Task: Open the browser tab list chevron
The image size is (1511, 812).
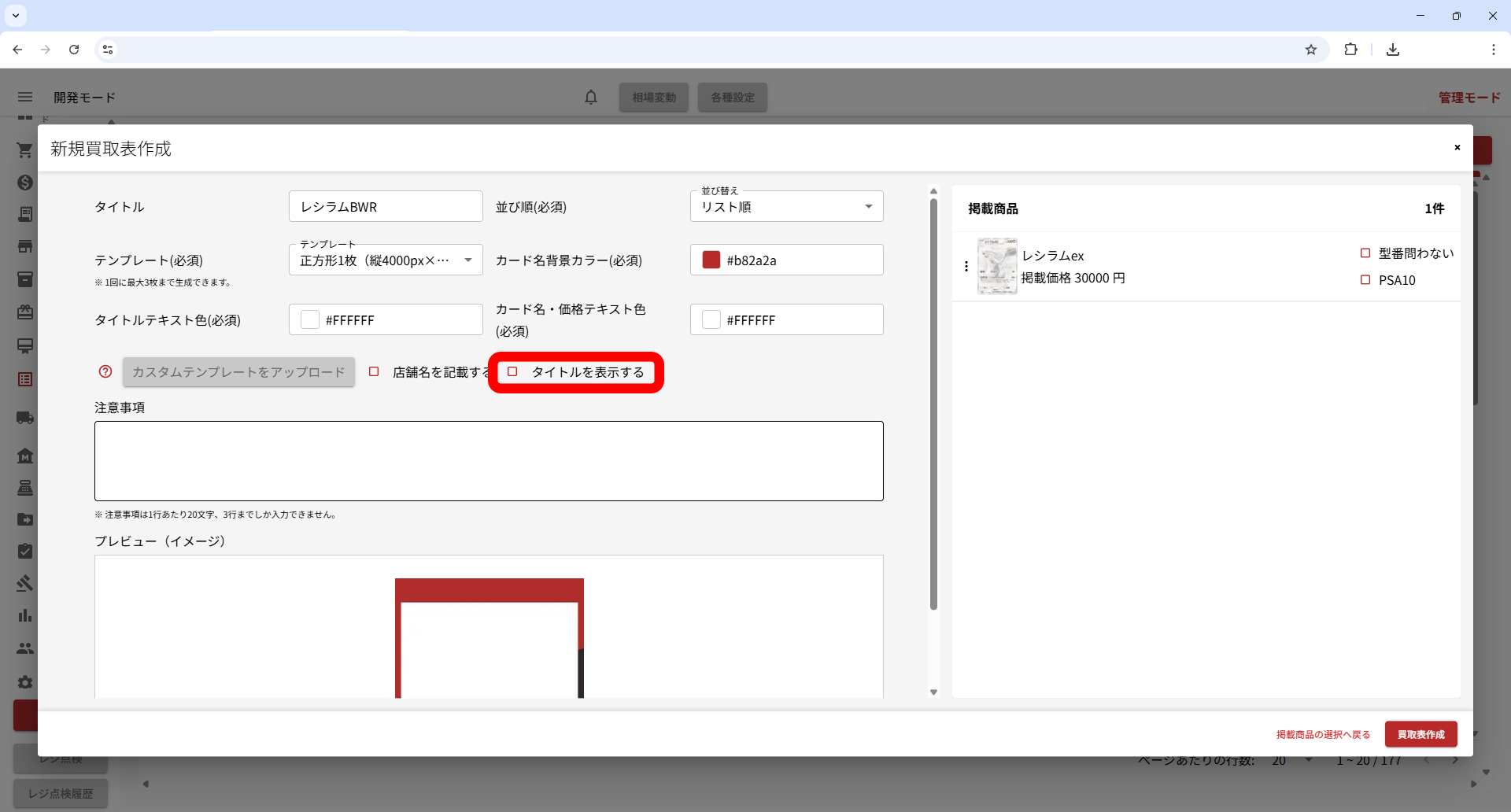Action: (x=16, y=16)
